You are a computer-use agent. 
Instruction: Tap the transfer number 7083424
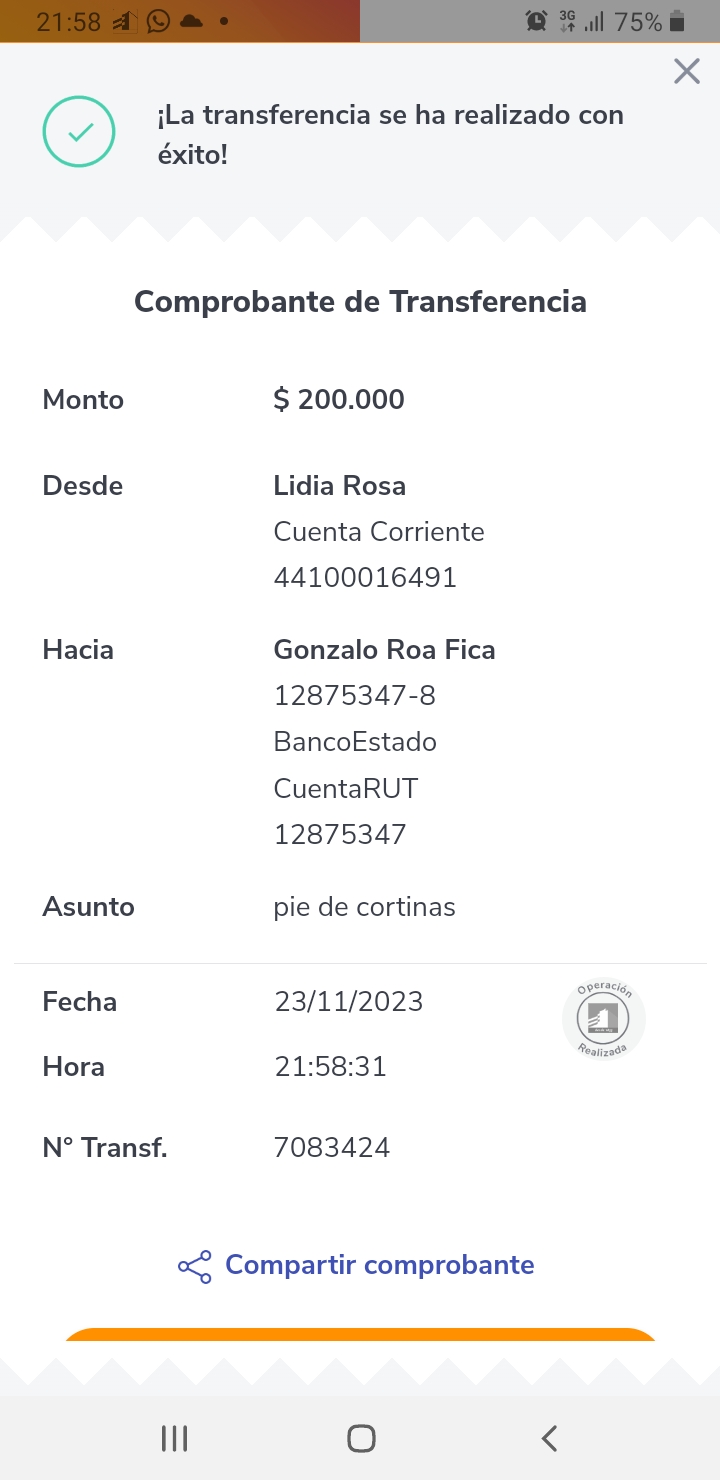point(332,1148)
